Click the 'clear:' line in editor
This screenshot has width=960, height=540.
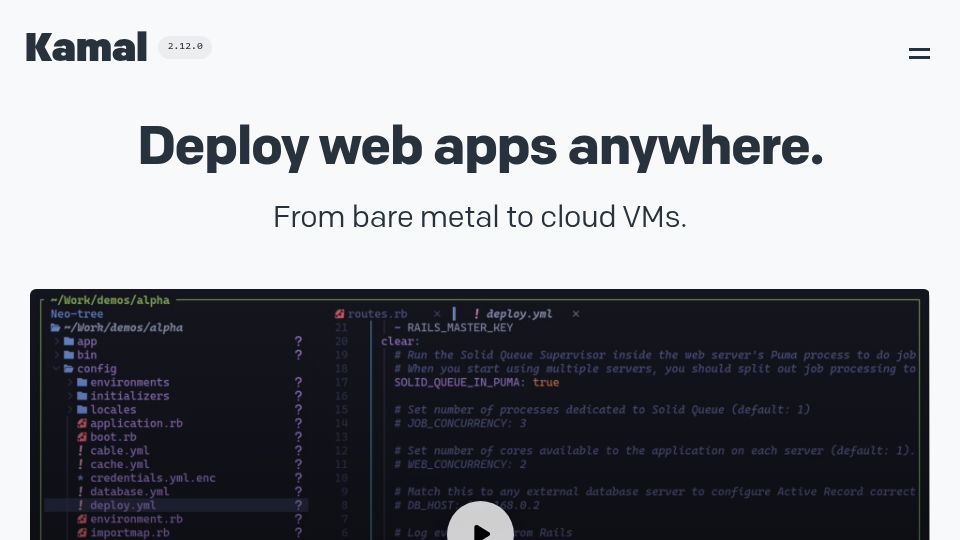tap(400, 342)
